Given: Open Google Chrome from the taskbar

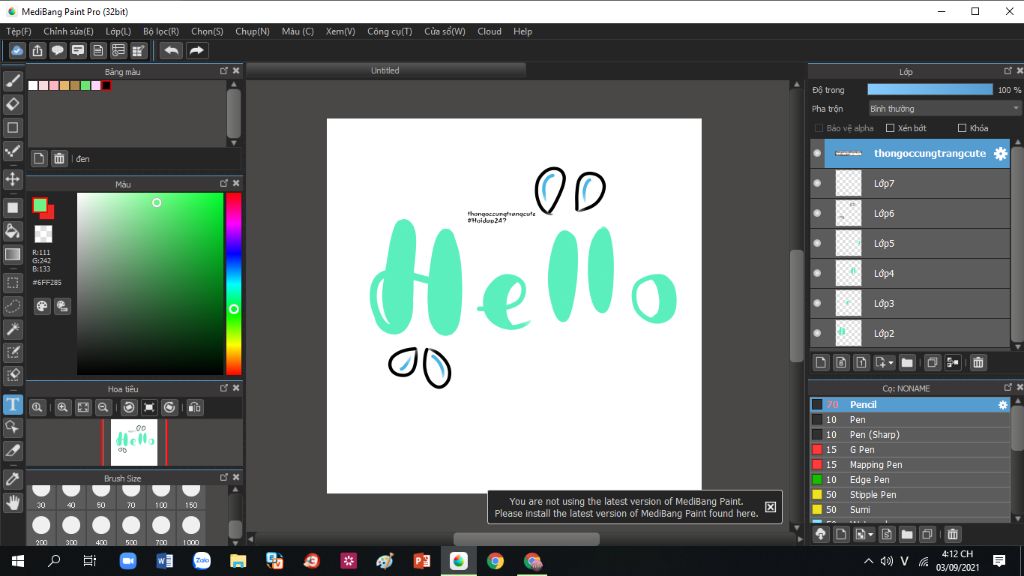Looking at the screenshot, I should coord(495,561).
